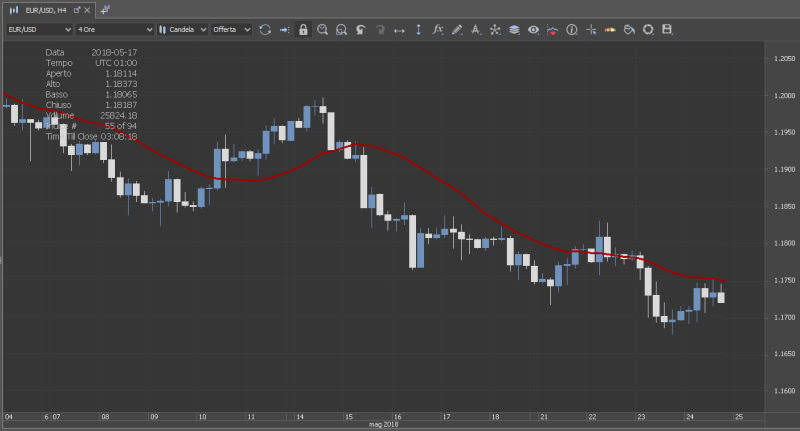Close the EUR/USD, H4 chart tab
Screen dimensions: 800x431
[x=88, y=8]
